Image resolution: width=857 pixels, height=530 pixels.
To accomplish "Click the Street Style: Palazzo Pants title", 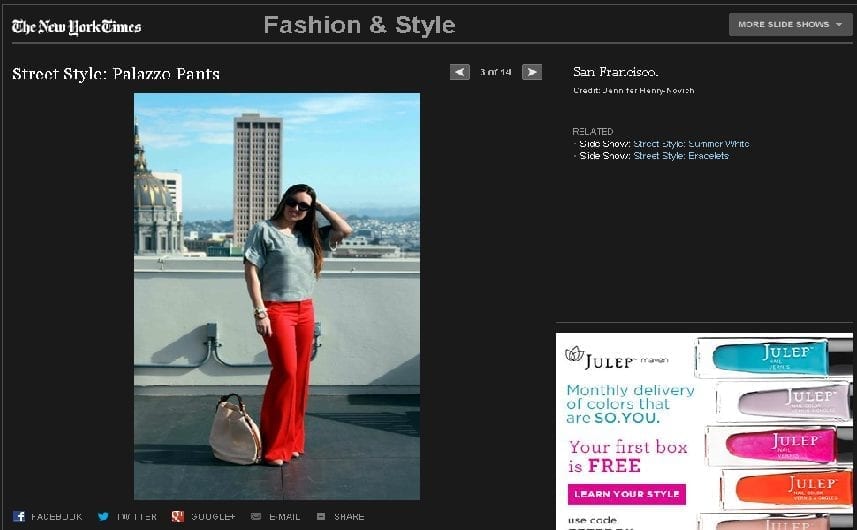I will (116, 74).
